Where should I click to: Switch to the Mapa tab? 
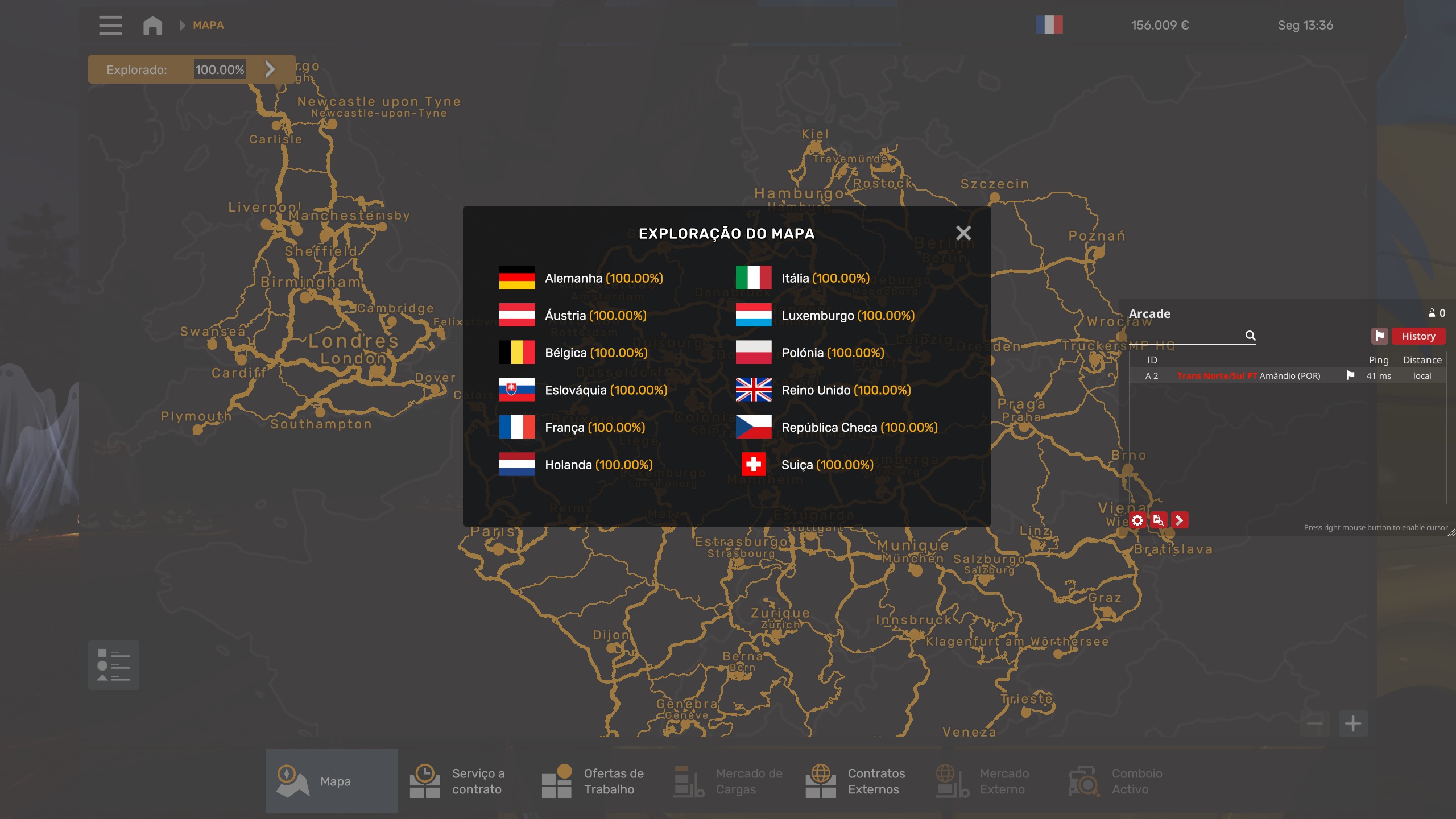[x=331, y=781]
